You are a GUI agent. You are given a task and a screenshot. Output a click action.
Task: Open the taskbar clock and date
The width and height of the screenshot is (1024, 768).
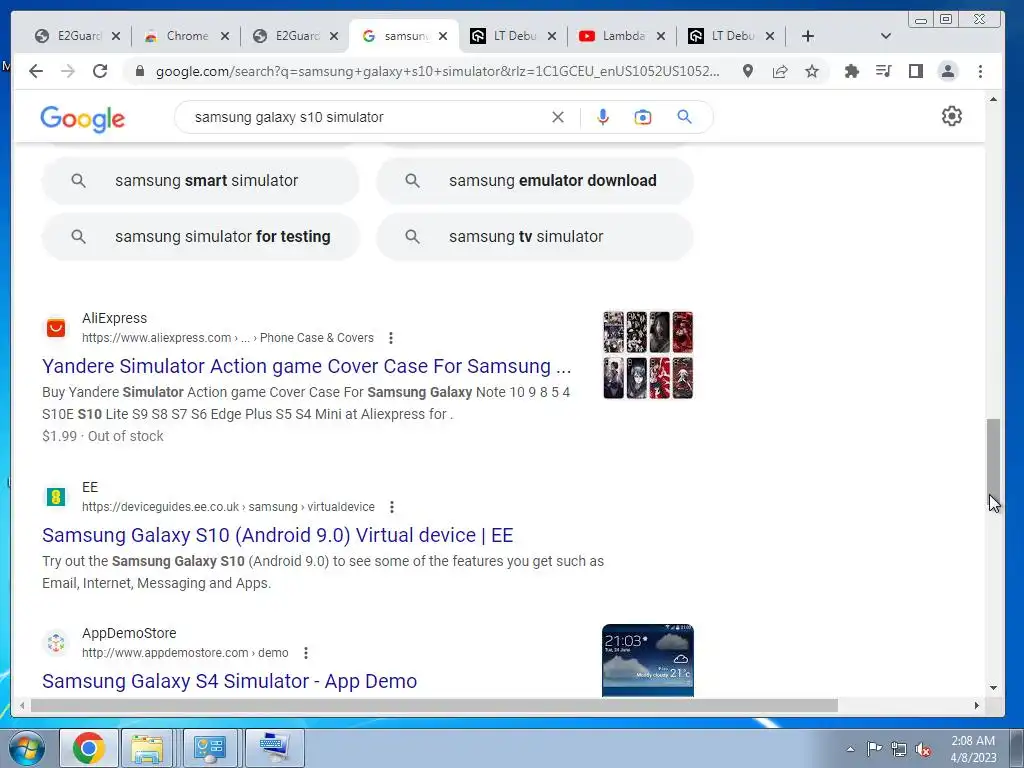973,749
